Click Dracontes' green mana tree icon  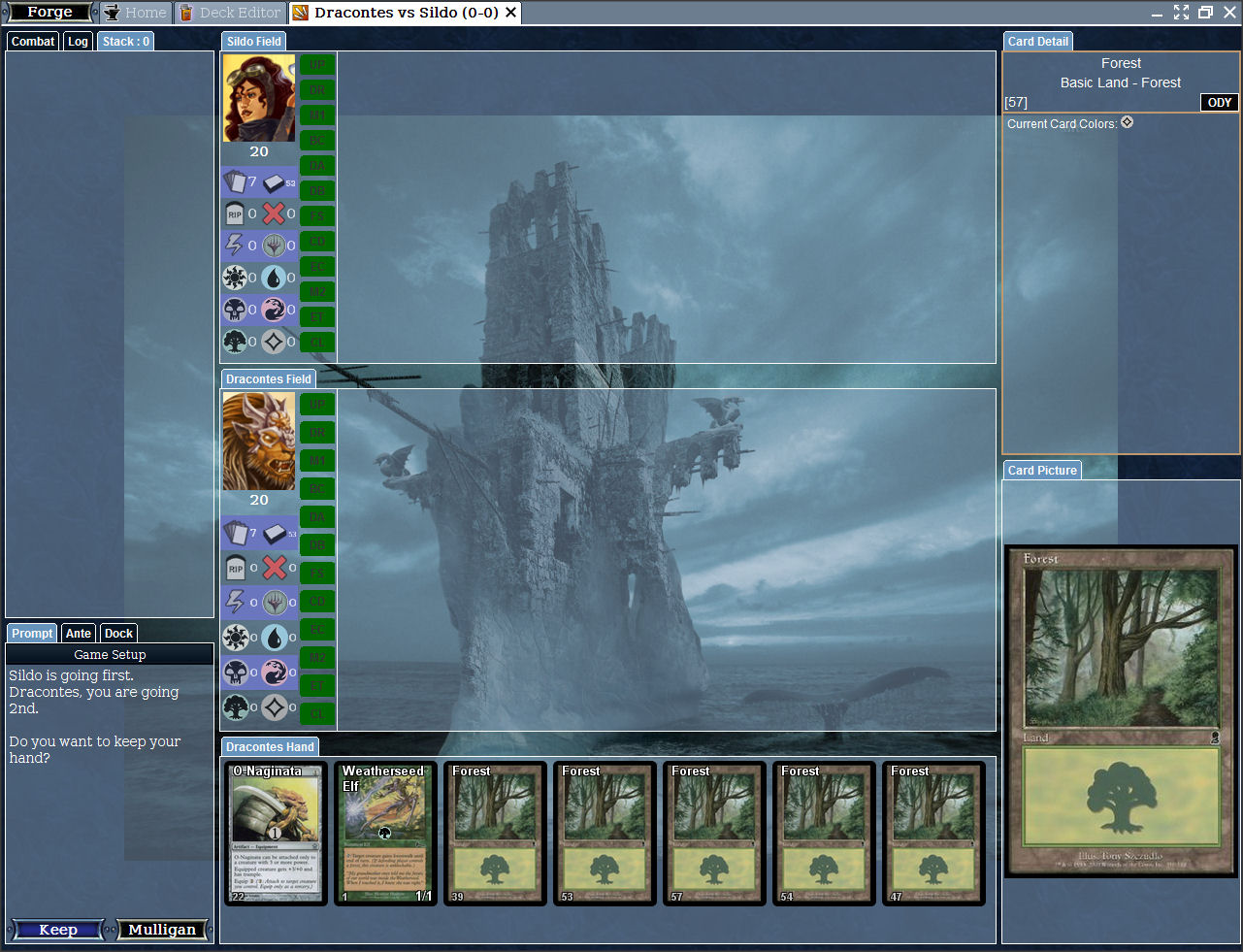point(236,707)
